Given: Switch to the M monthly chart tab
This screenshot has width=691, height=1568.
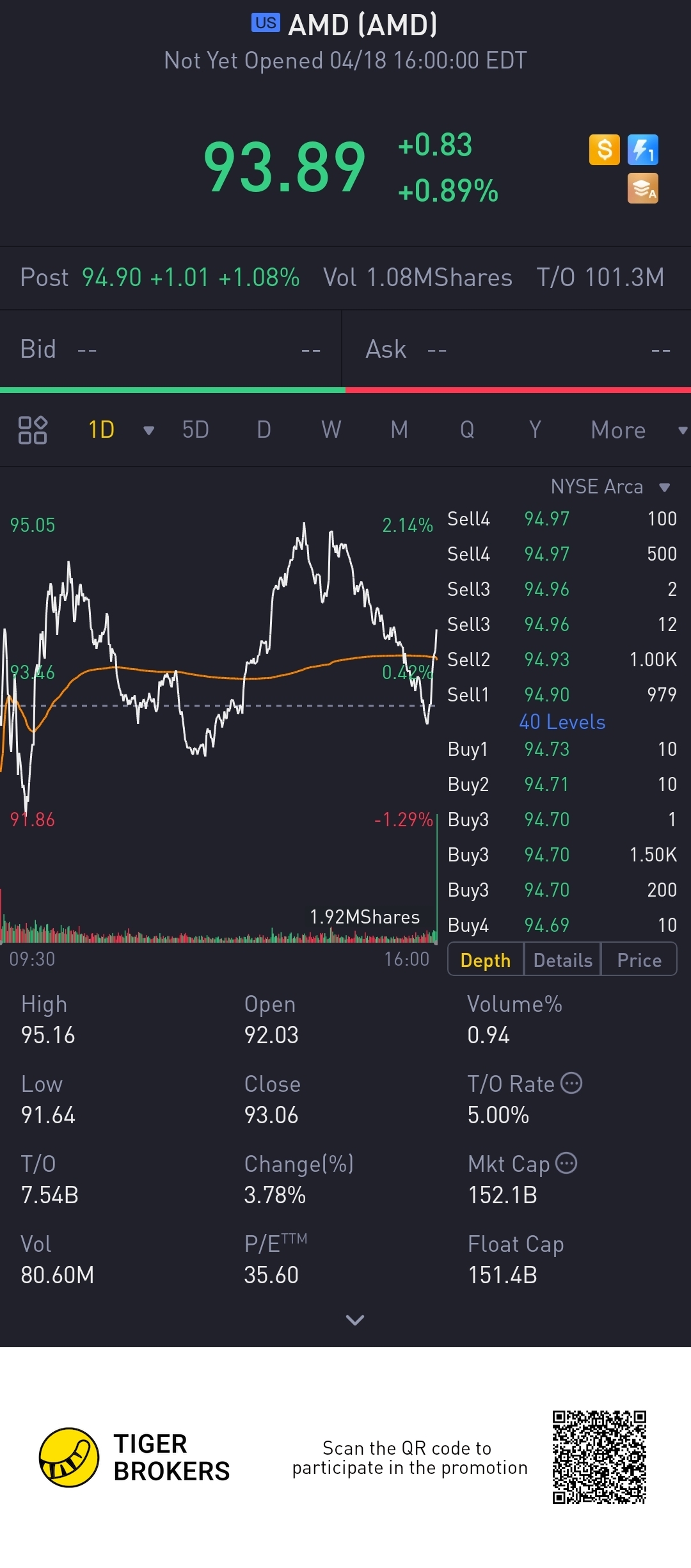Looking at the screenshot, I should pos(399,430).
